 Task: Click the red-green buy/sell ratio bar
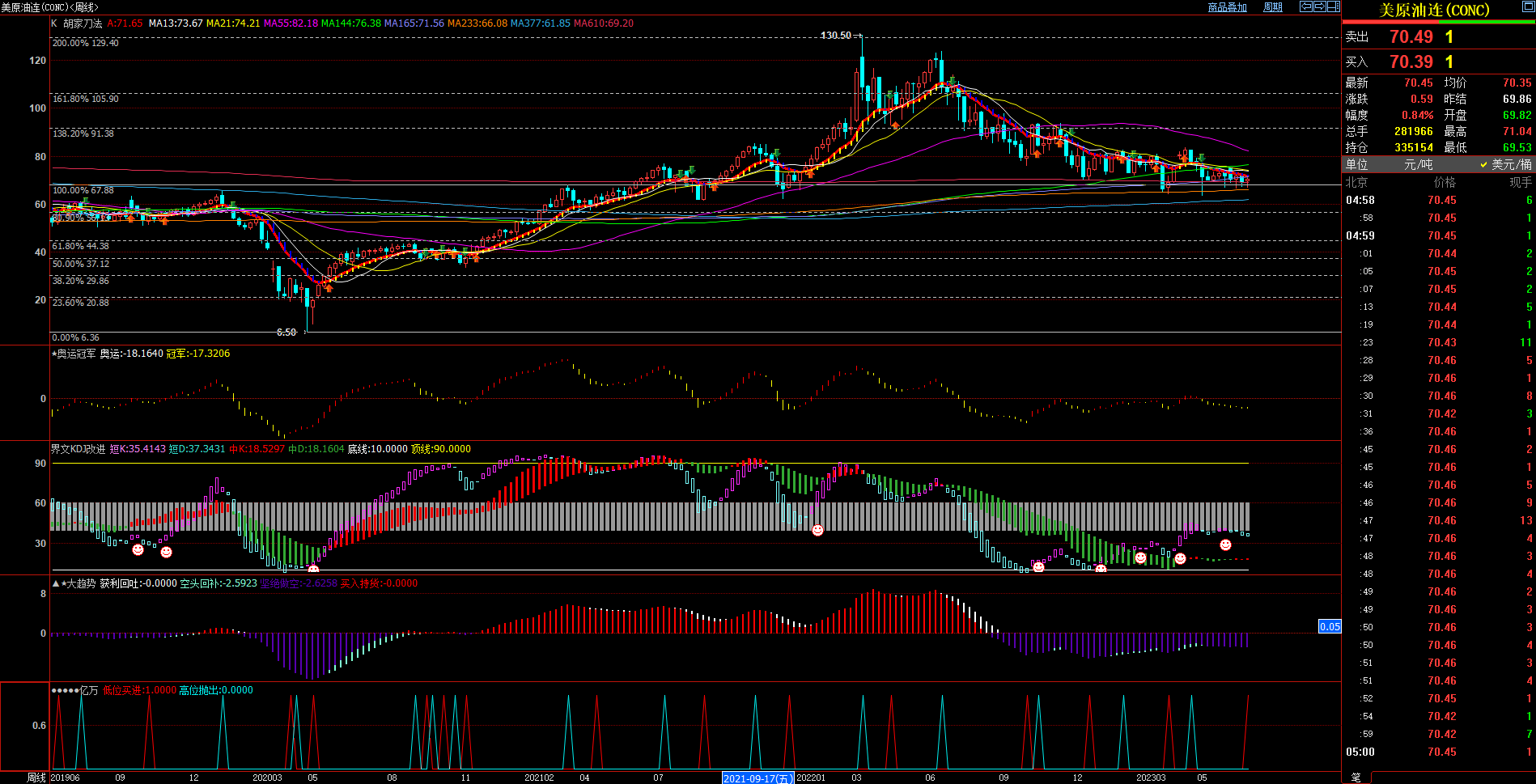(1438, 23)
